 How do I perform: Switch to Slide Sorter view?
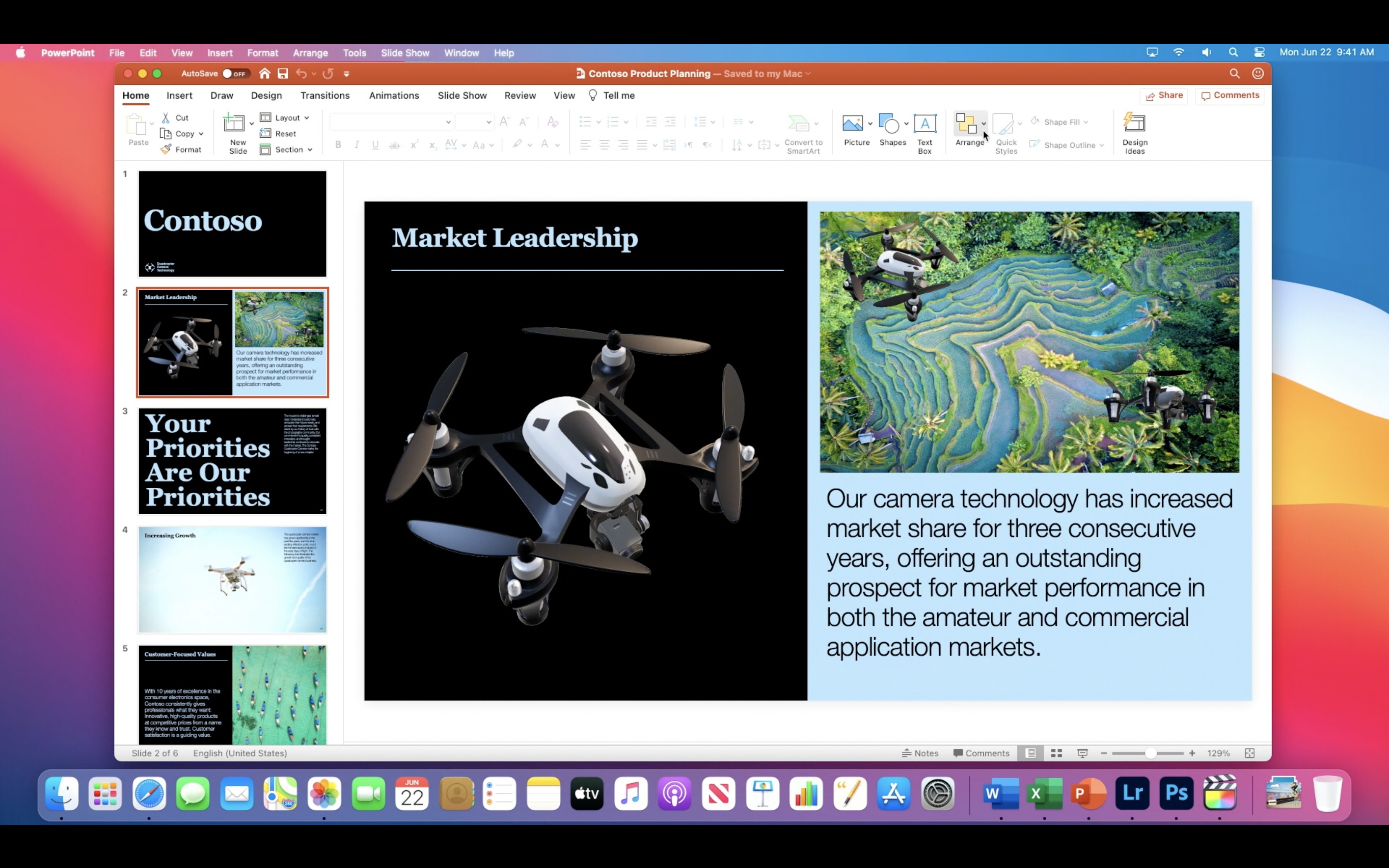[x=1056, y=753]
